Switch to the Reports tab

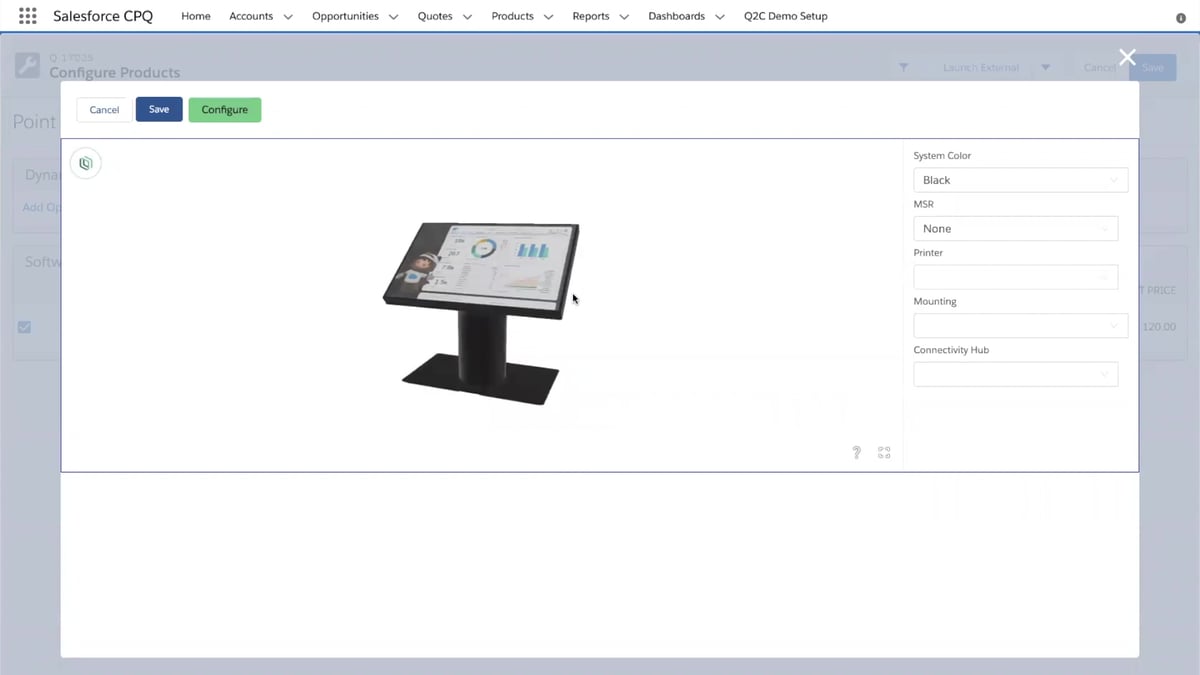pos(591,16)
